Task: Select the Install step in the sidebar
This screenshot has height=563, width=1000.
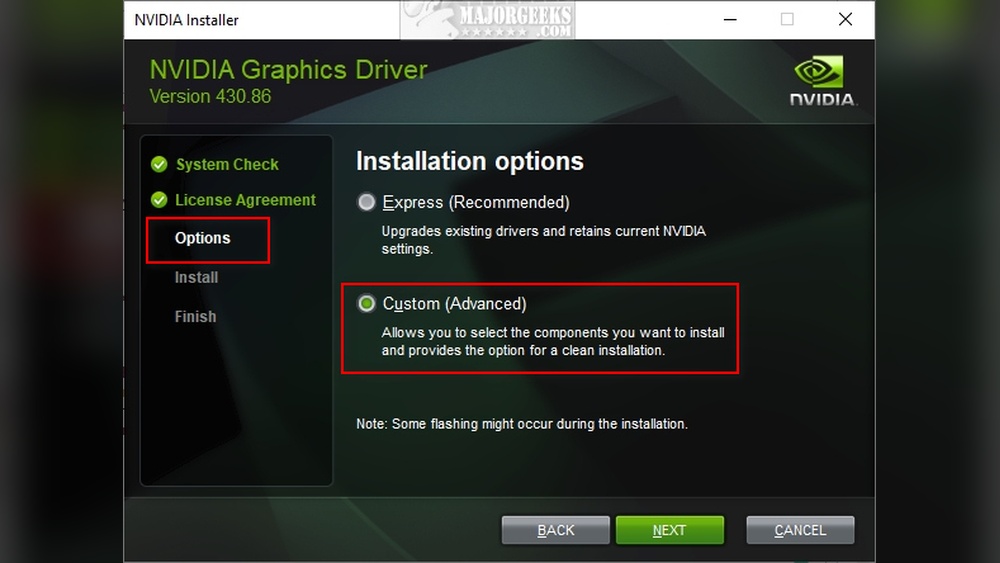Action: 196,277
